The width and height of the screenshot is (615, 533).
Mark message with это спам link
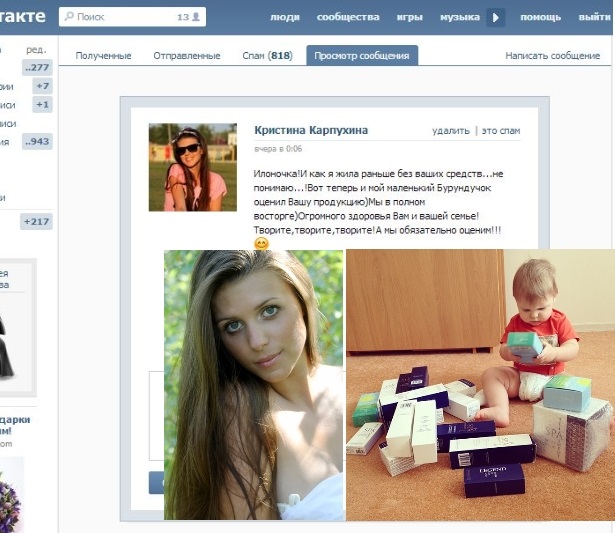coord(501,131)
